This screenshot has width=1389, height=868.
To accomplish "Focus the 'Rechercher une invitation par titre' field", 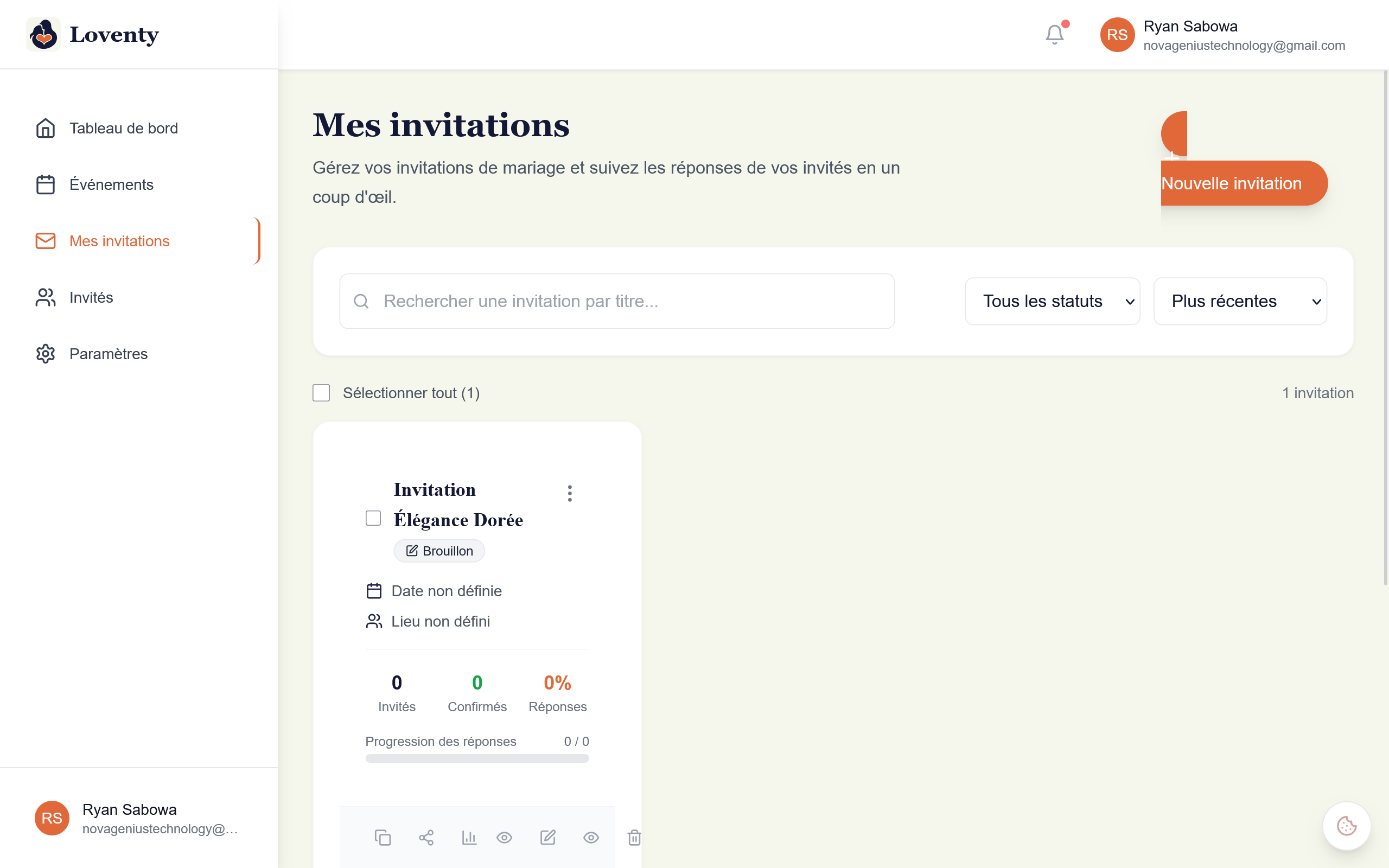I will (617, 301).
